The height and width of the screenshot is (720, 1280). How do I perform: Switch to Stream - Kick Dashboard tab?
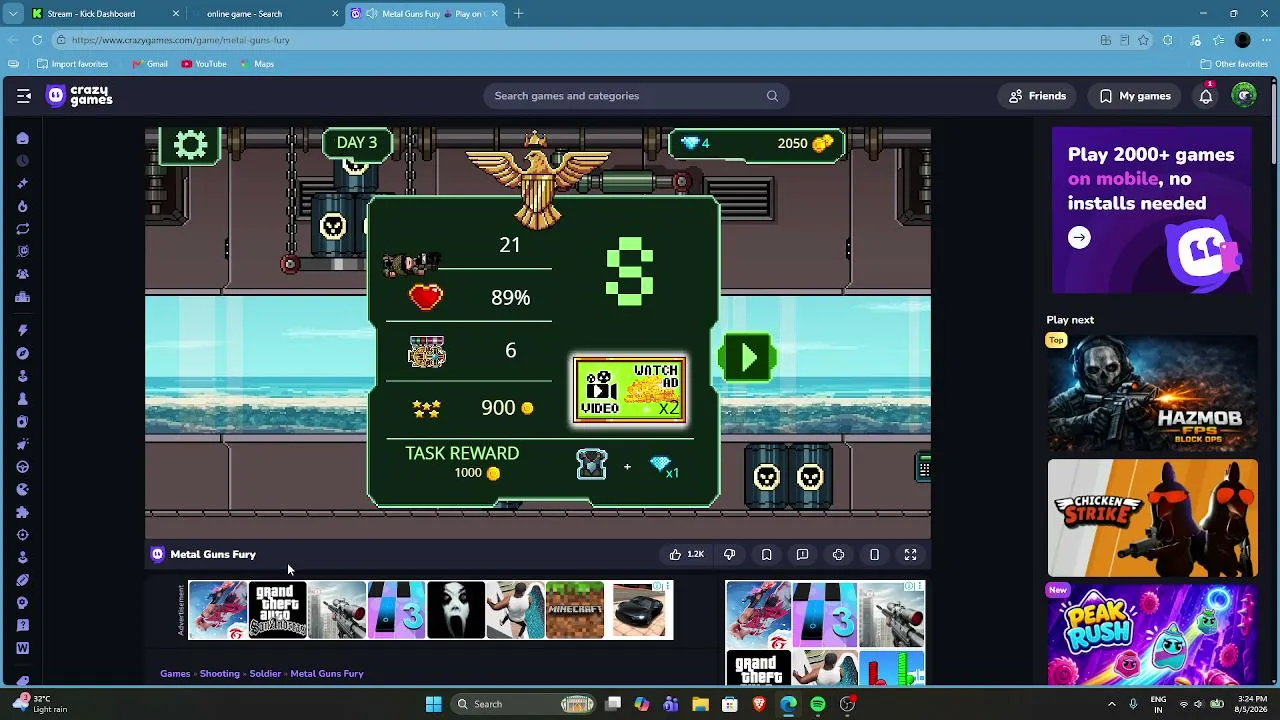105,14
